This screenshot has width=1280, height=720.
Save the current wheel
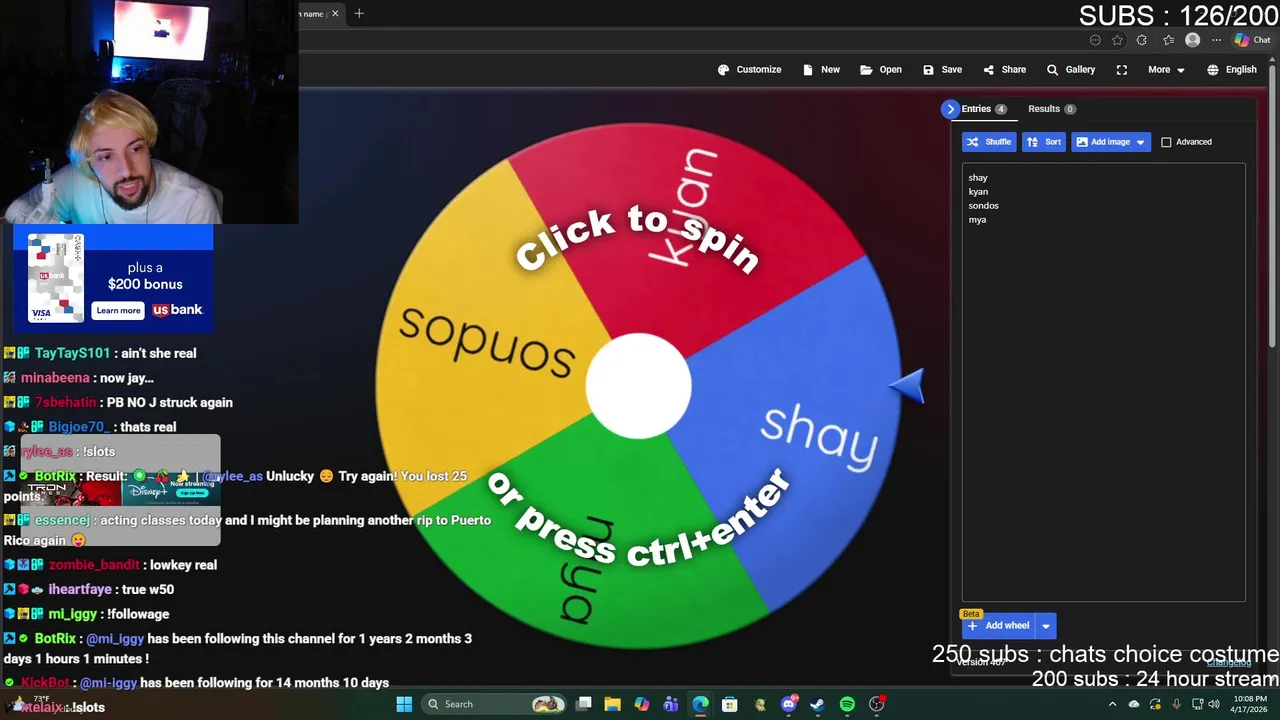[942, 70]
